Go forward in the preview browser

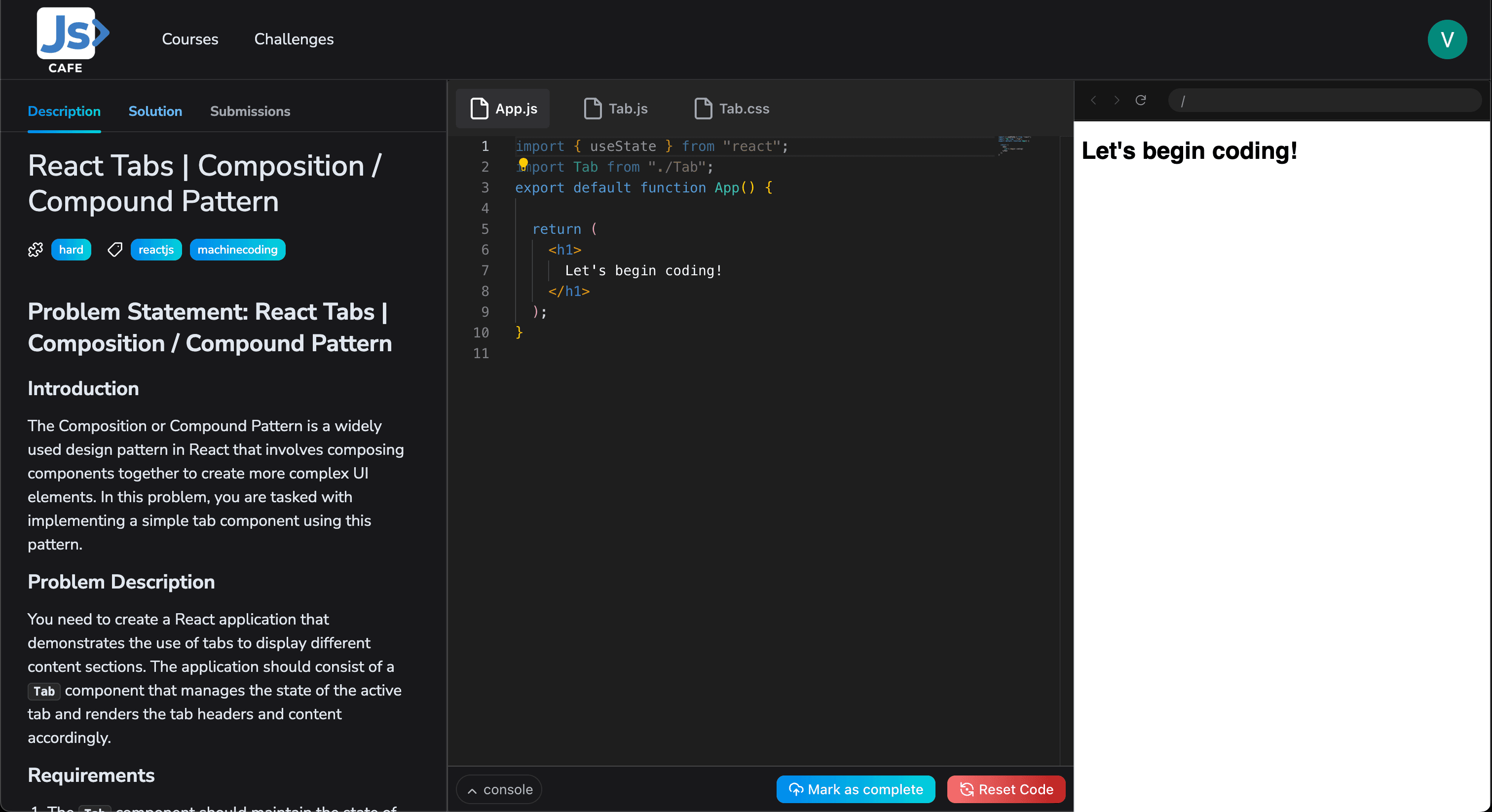pyautogui.click(x=1117, y=100)
